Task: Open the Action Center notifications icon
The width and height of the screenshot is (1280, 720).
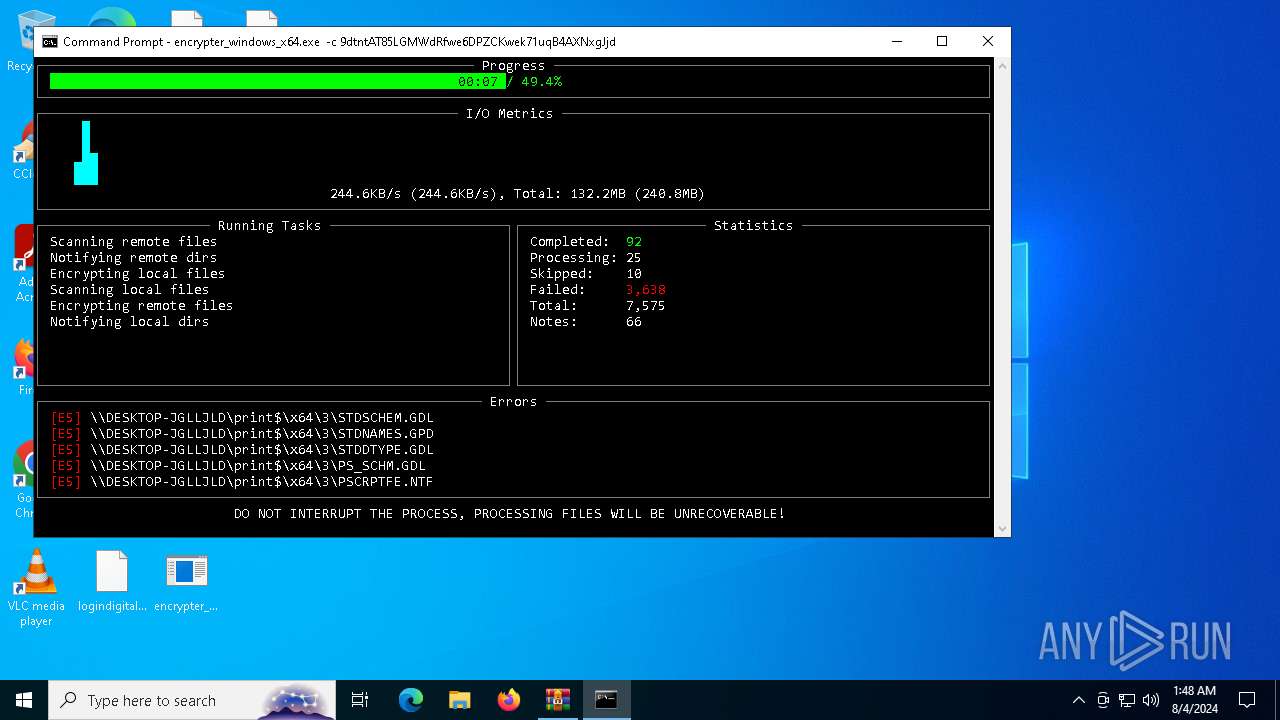Action: (1247, 700)
